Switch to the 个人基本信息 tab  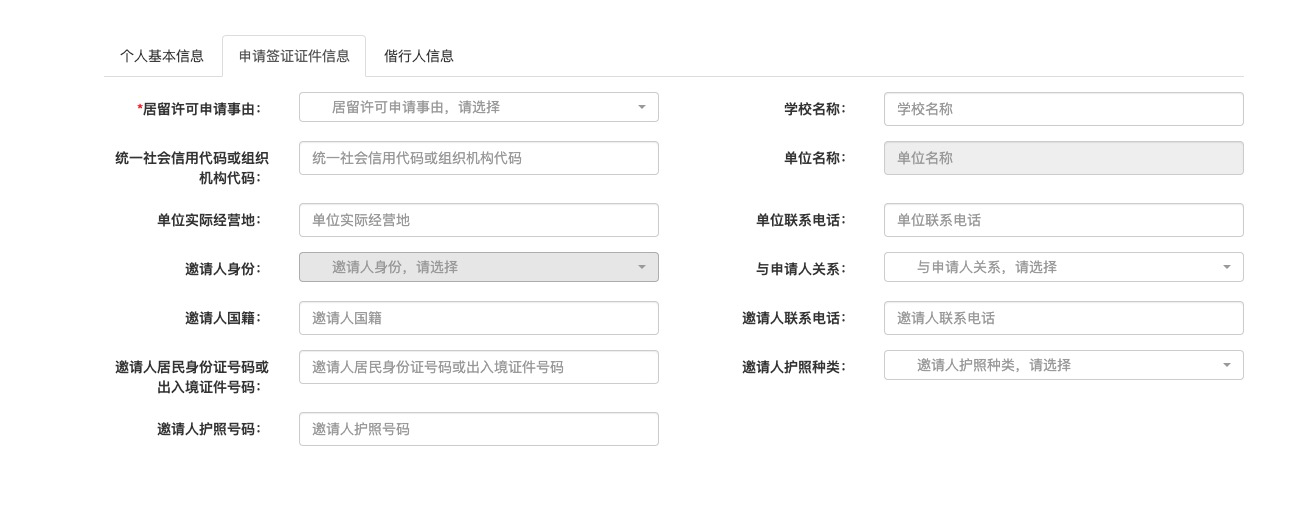[x=162, y=56]
